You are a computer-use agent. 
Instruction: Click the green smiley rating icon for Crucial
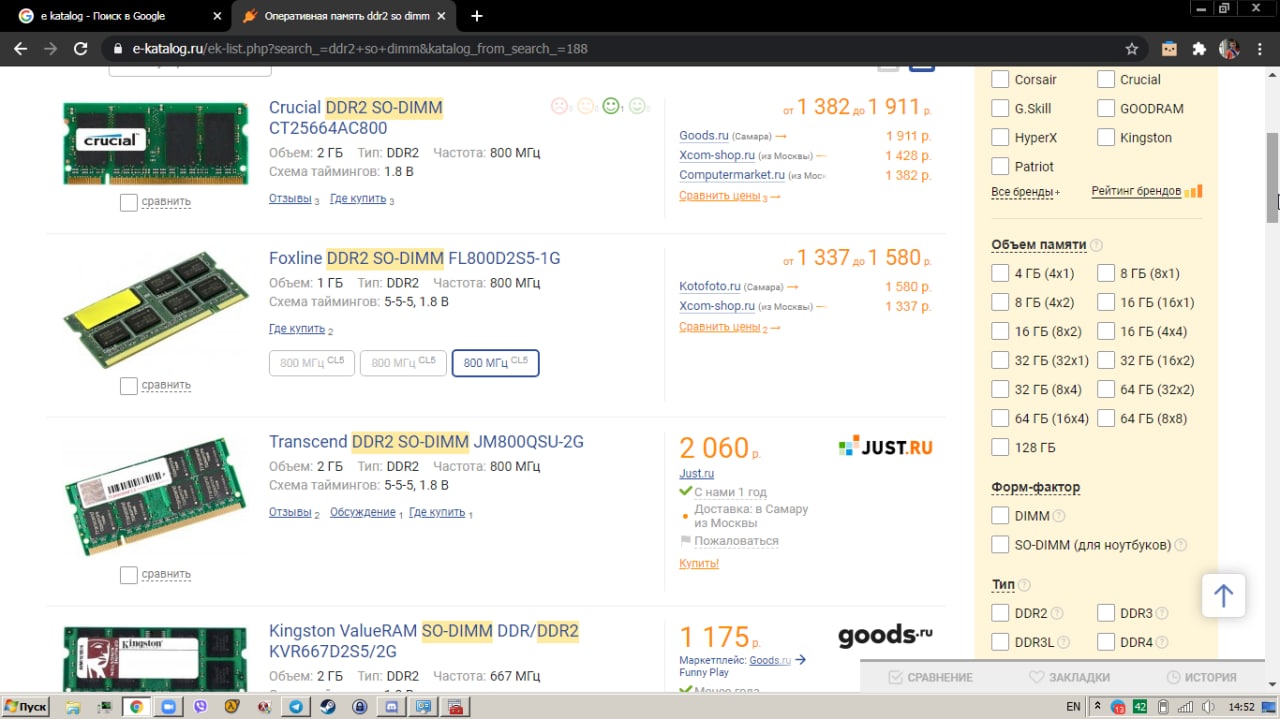[x=611, y=106]
